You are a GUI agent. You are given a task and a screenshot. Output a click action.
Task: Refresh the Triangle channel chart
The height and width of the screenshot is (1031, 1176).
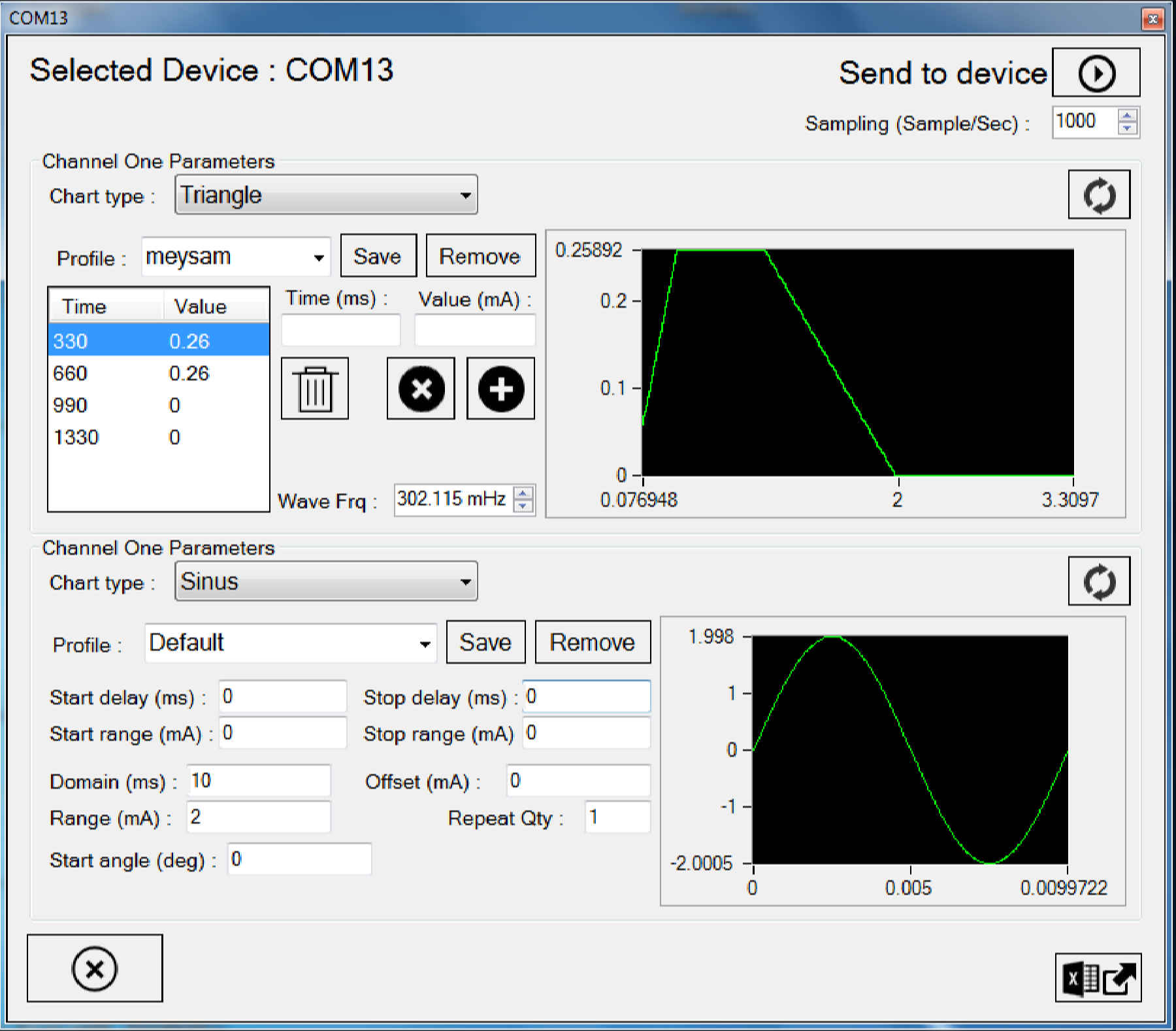tap(1099, 195)
